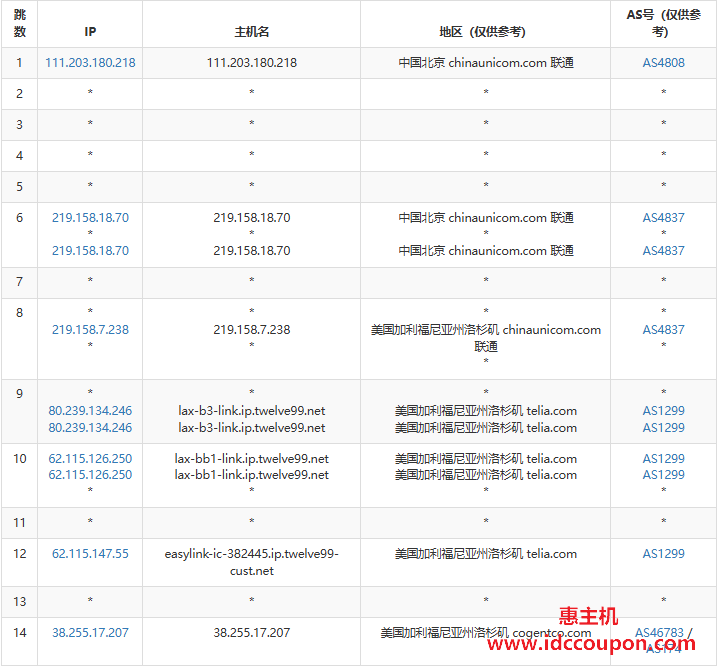The height and width of the screenshot is (667, 717).
Task: Select the 跳数 column header
Action: point(20,23)
